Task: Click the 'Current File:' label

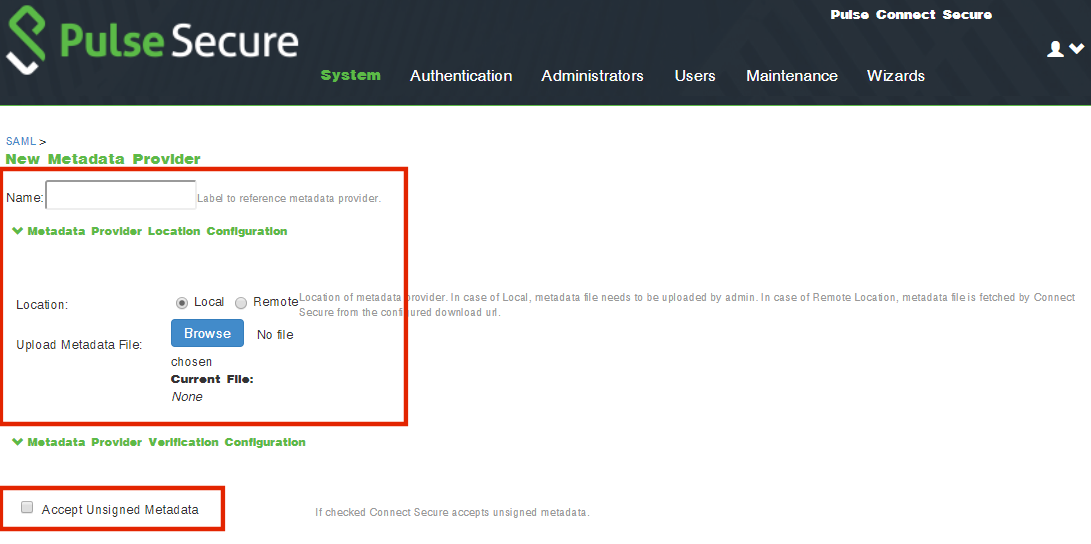Action: point(212,379)
